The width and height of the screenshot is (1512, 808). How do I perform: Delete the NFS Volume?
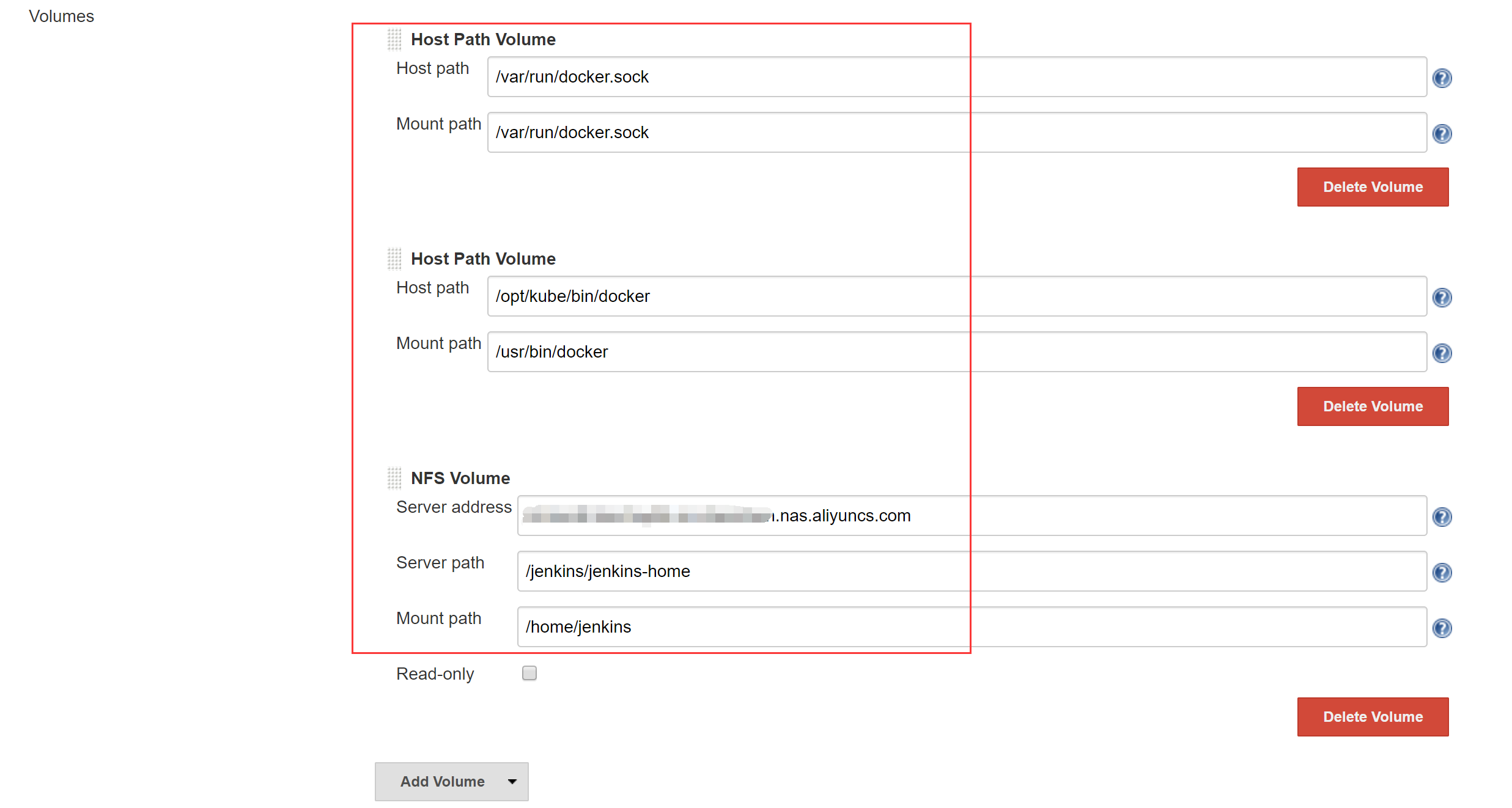(1373, 717)
